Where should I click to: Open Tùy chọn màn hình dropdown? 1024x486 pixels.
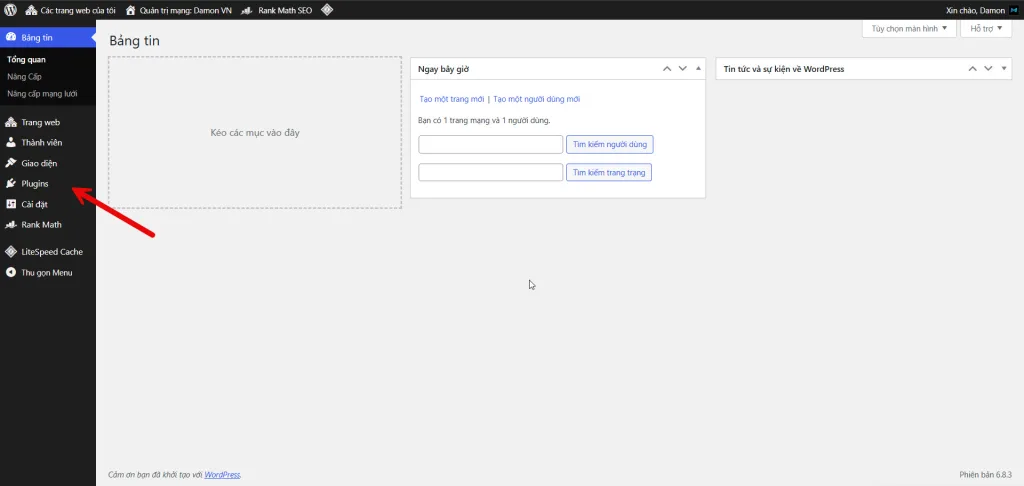pyautogui.click(x=909, y=29)
